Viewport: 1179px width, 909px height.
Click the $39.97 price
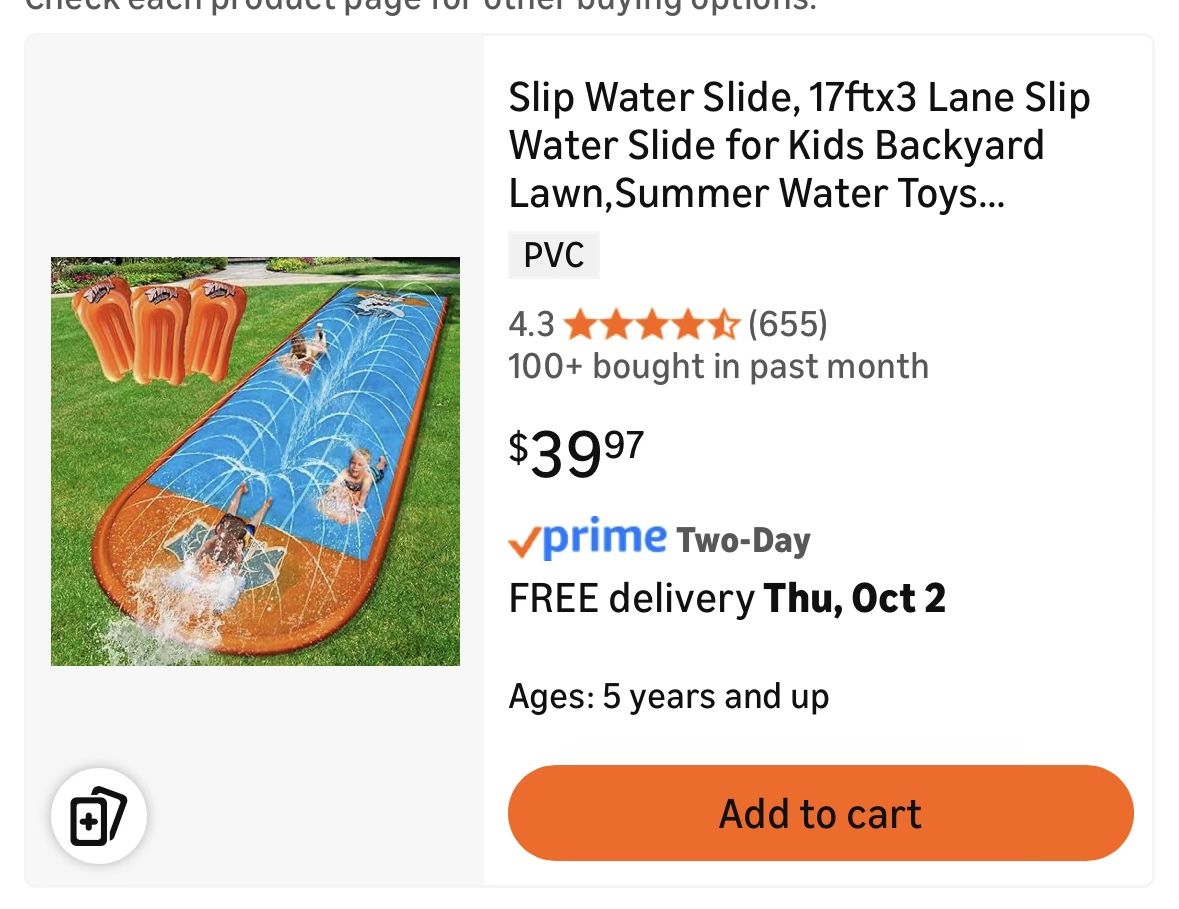(576, 451)
